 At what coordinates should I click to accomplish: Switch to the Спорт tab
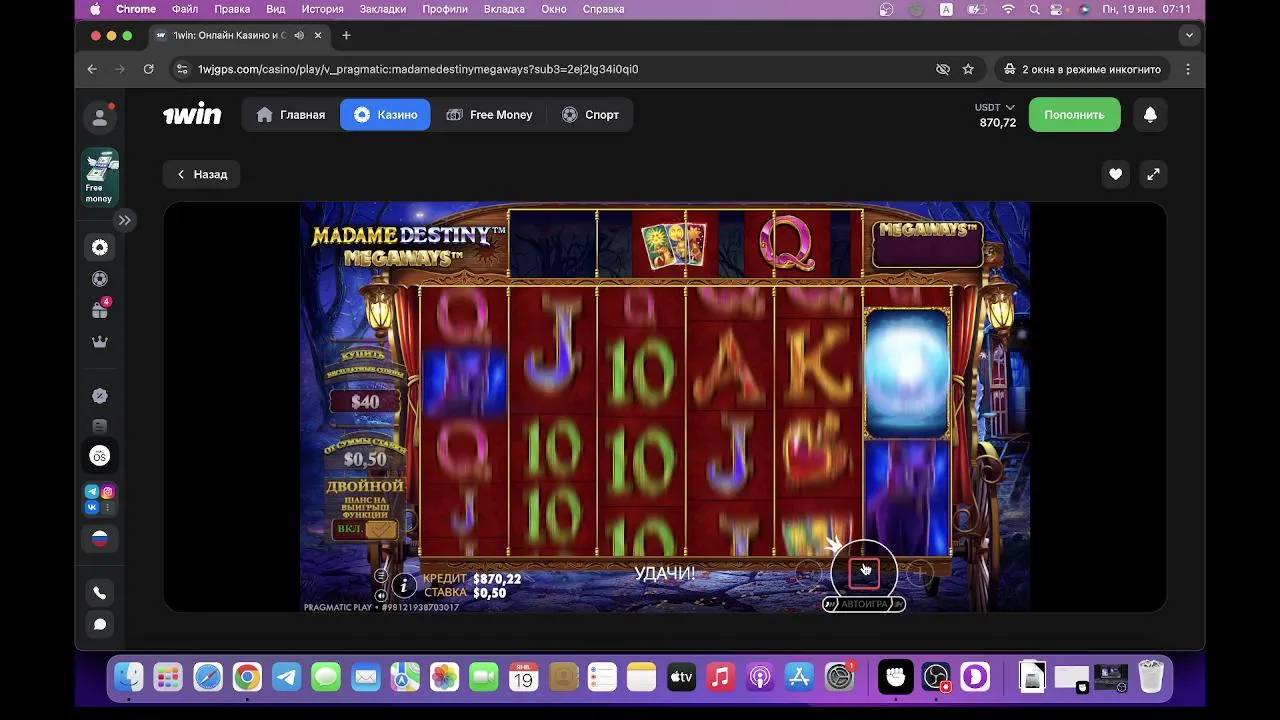coord(590,115)
